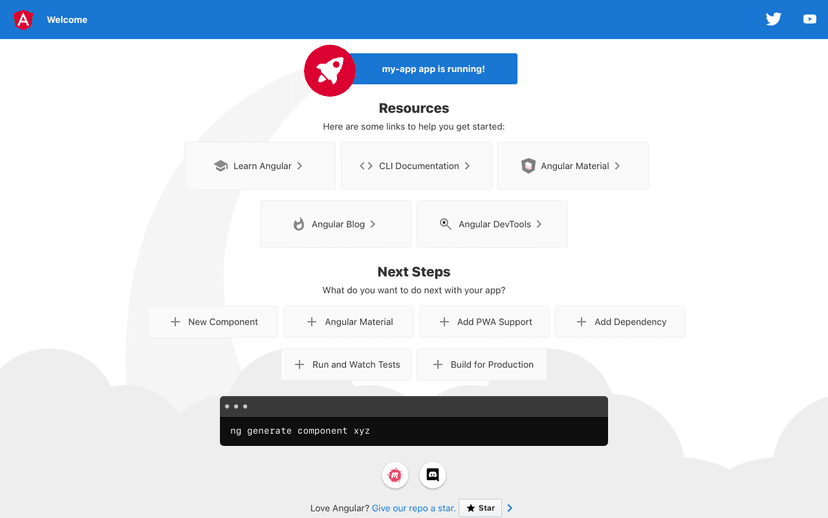The width and height of the screenshot is (828, 518).
Task: Click the flame icon on Angular Blog
Action: click(x=299, y=224)
